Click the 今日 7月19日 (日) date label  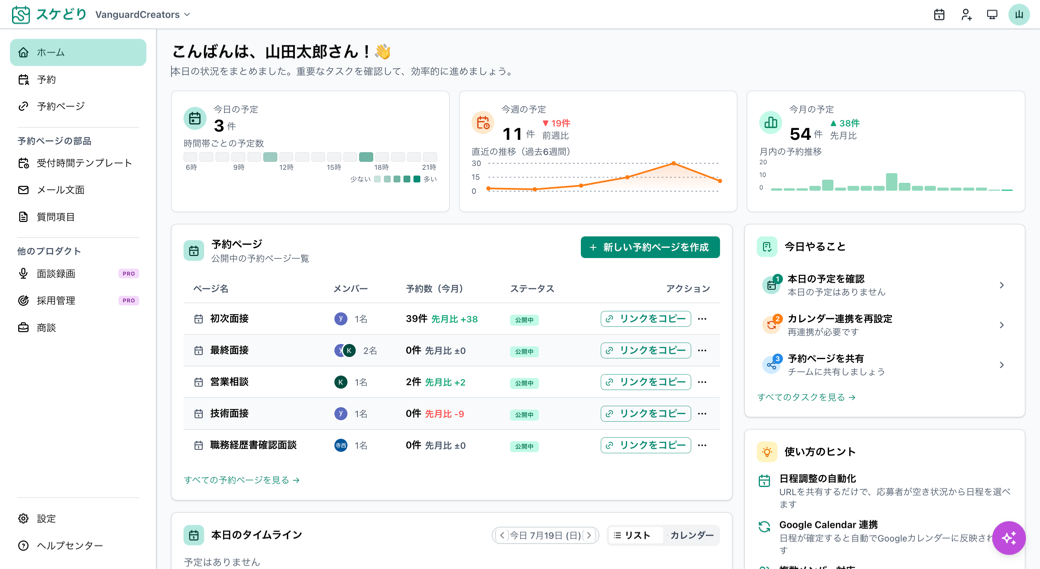tap(545, 535)
